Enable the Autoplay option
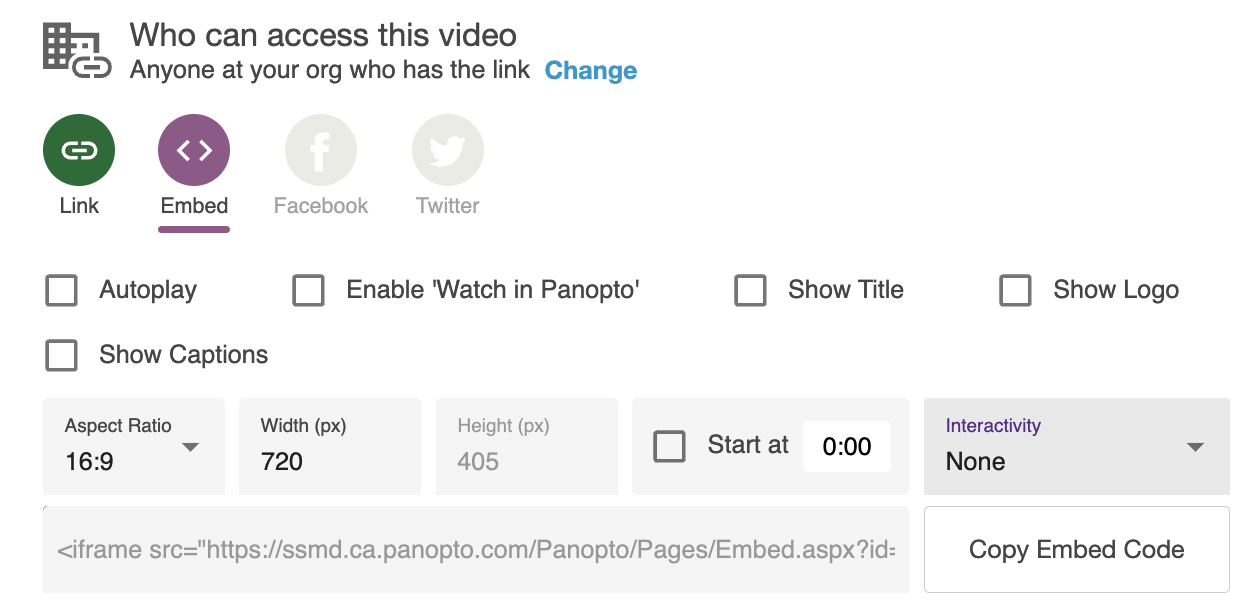This screenshot has width=1250, height=616. [x=61, y=290]
